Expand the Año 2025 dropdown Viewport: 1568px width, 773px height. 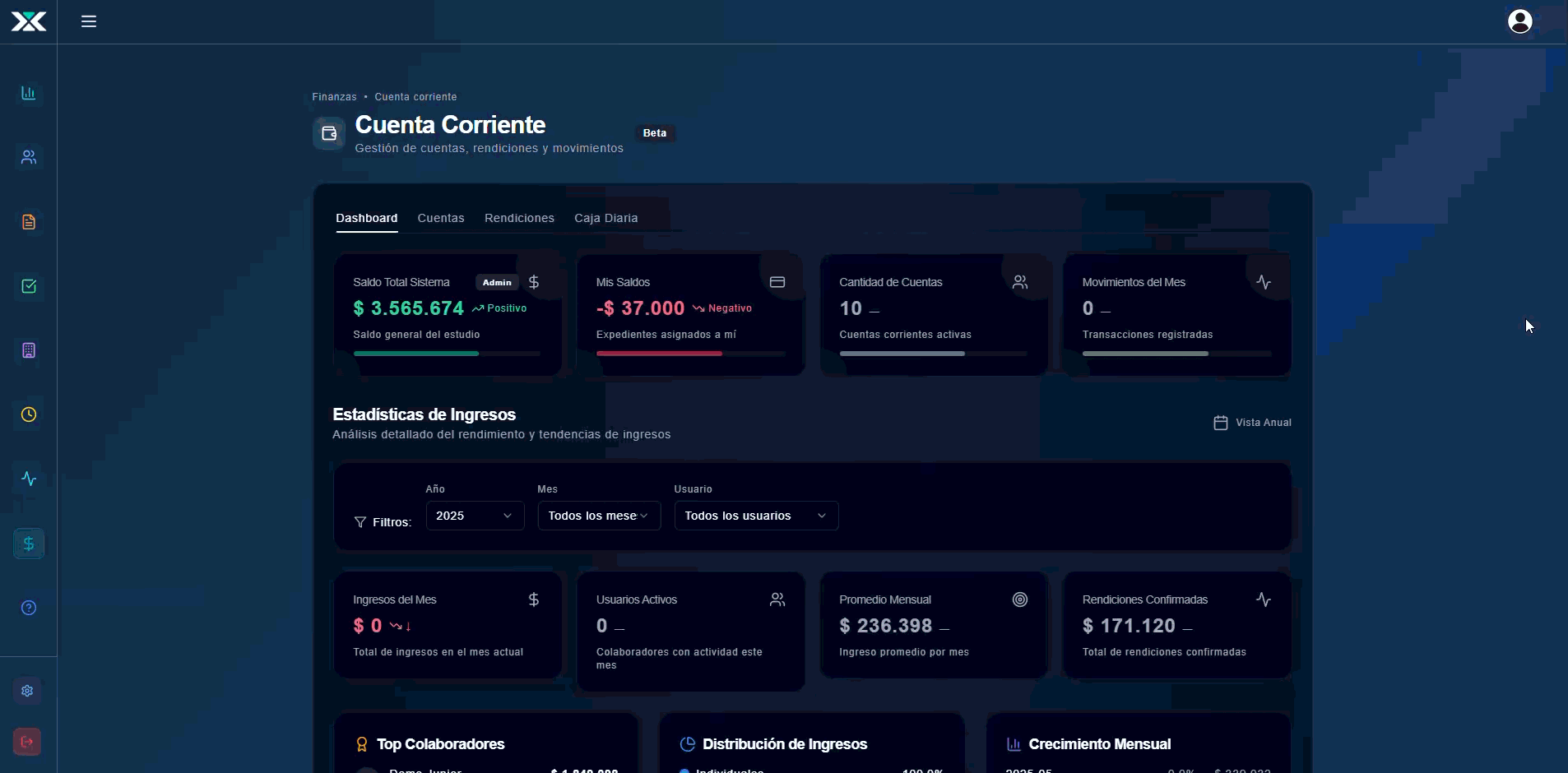click(x=475, y=516)
